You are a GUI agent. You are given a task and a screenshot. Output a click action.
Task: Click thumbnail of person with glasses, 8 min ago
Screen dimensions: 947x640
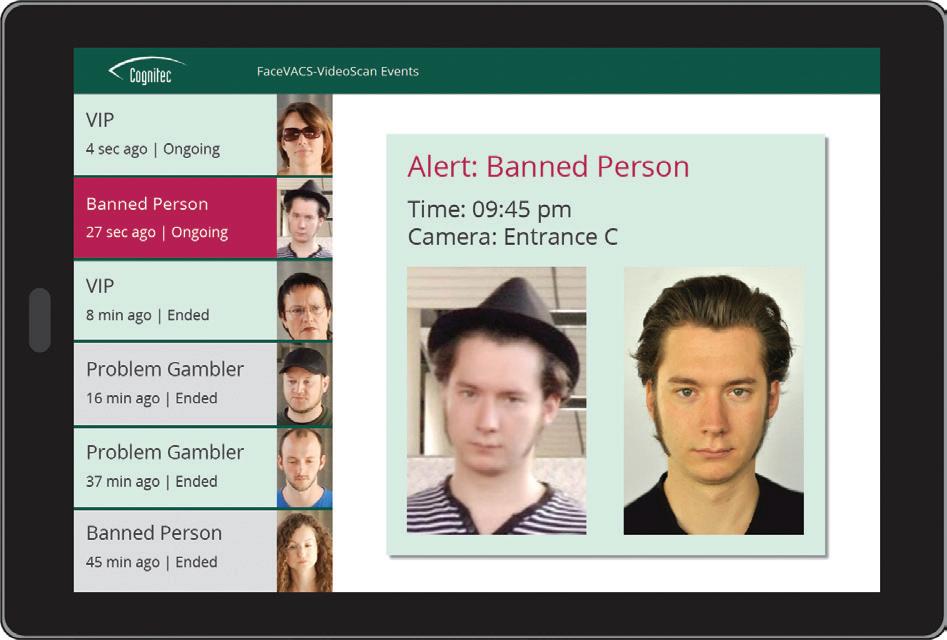(x=304, y=300)
